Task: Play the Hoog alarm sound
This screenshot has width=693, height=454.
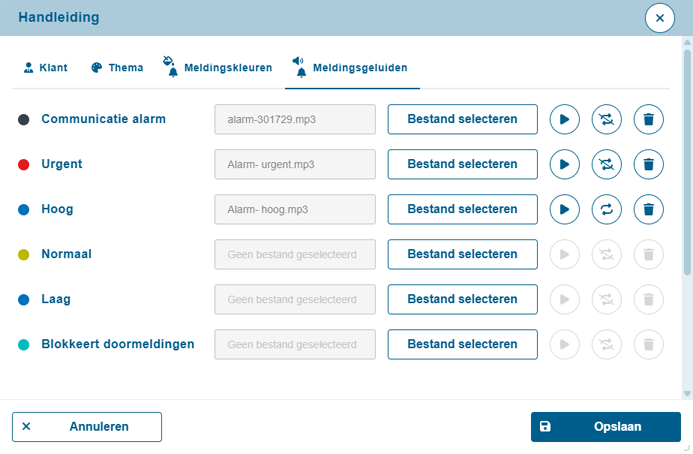Action: point(564,210)
